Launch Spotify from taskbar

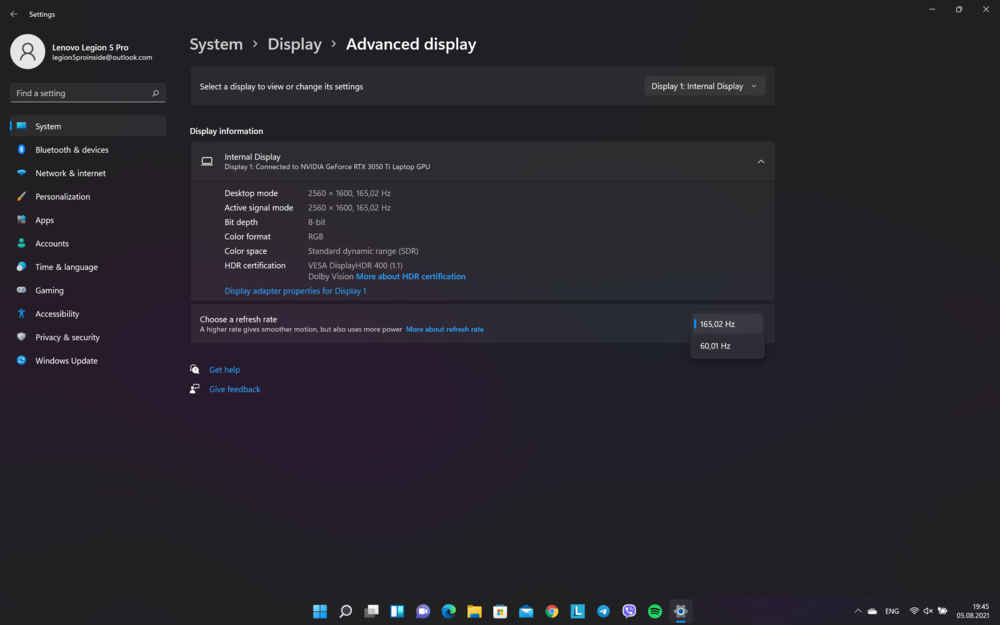coord(655,612)
